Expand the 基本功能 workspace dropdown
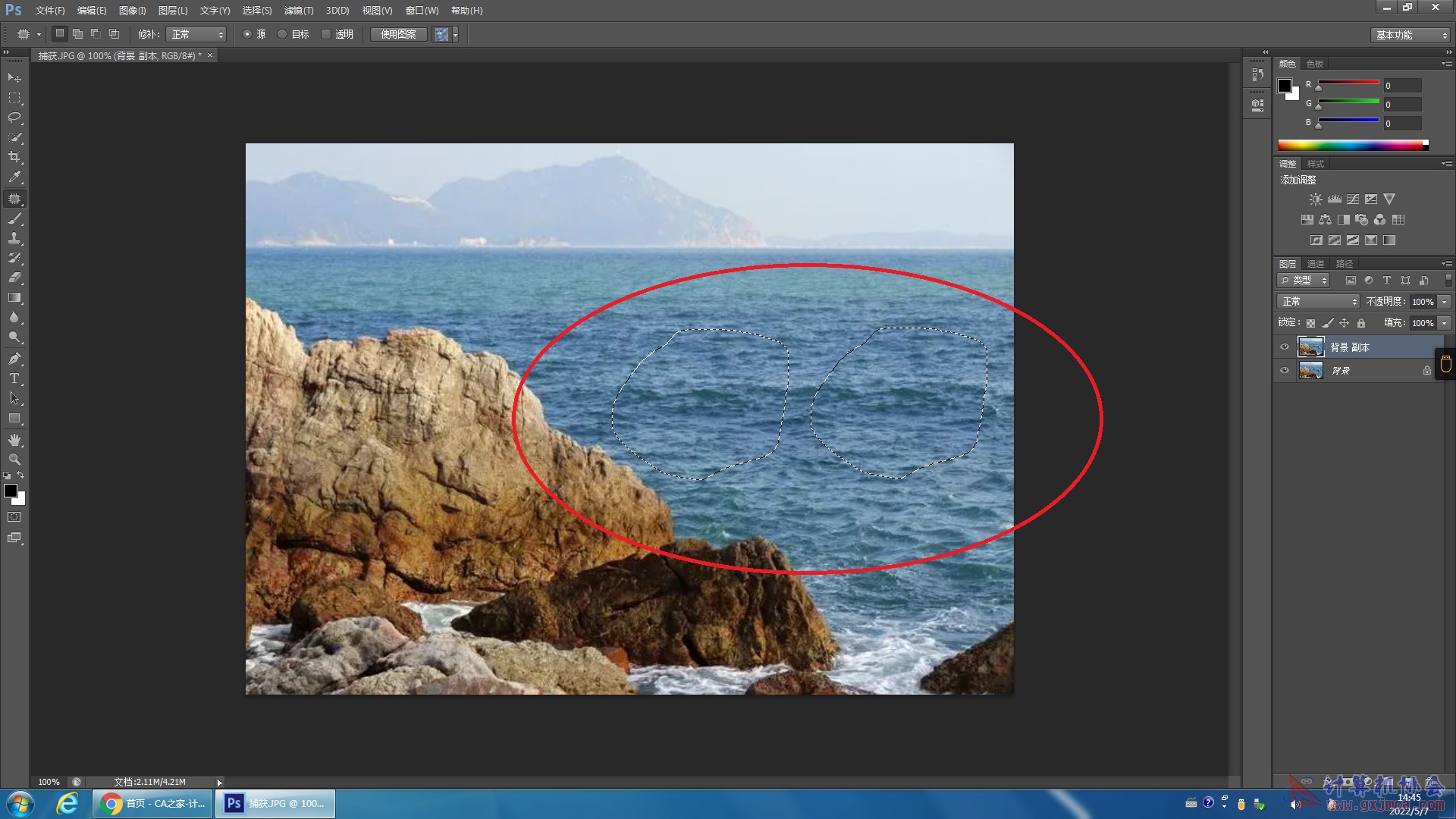1456x819 pixels. click(x=1410, y=35)
